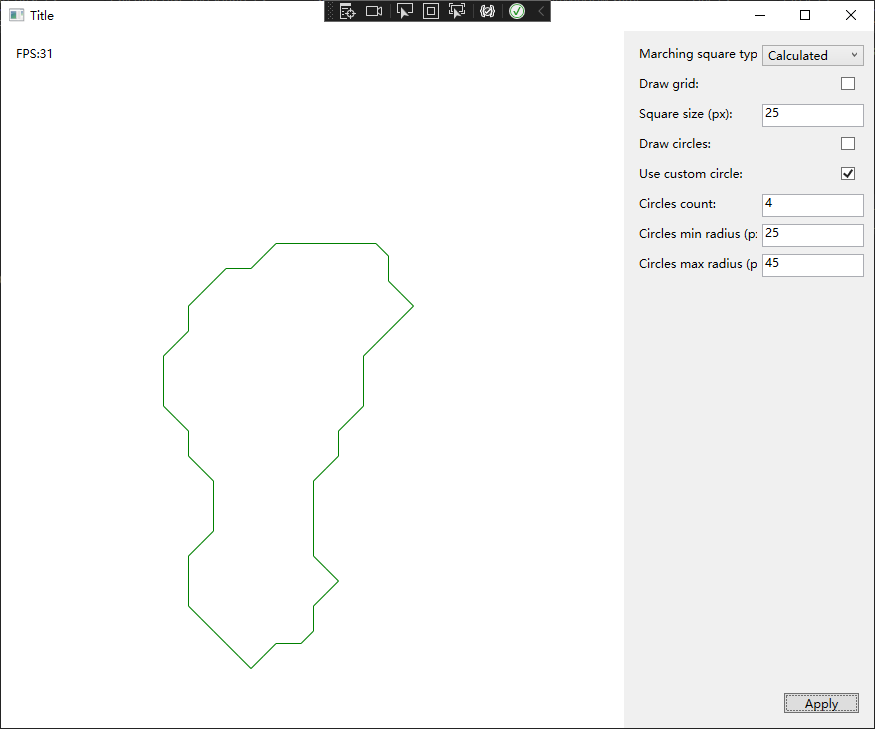Toggle Display Layout Adorners square icon
Viewport: 875px width, 729px height.
[430, 11]
